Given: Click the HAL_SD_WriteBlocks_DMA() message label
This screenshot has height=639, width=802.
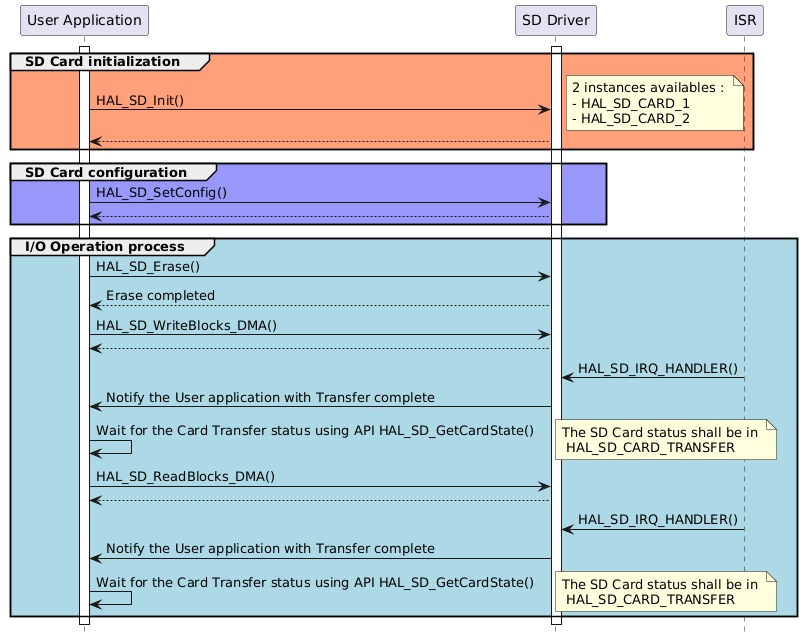Looking at the screenshot, I should point(186,325).
